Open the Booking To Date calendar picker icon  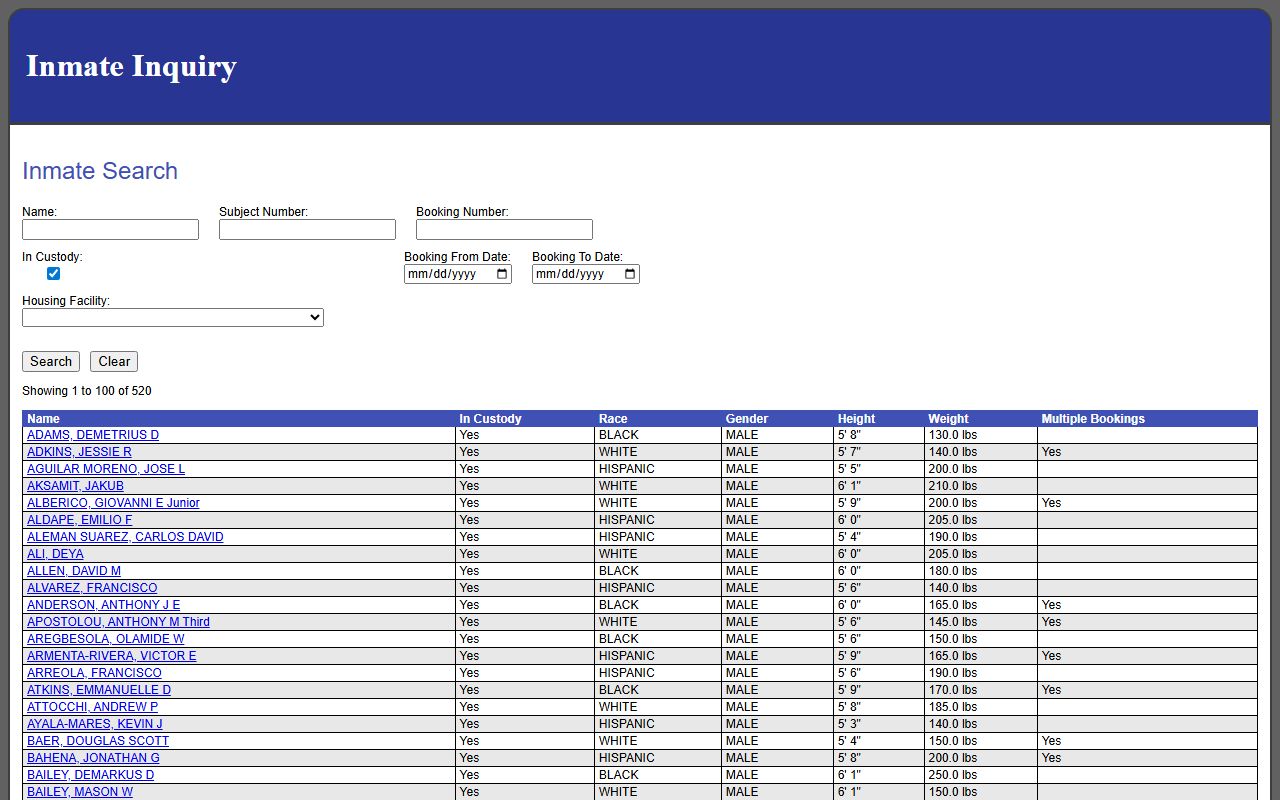[630, 274]
